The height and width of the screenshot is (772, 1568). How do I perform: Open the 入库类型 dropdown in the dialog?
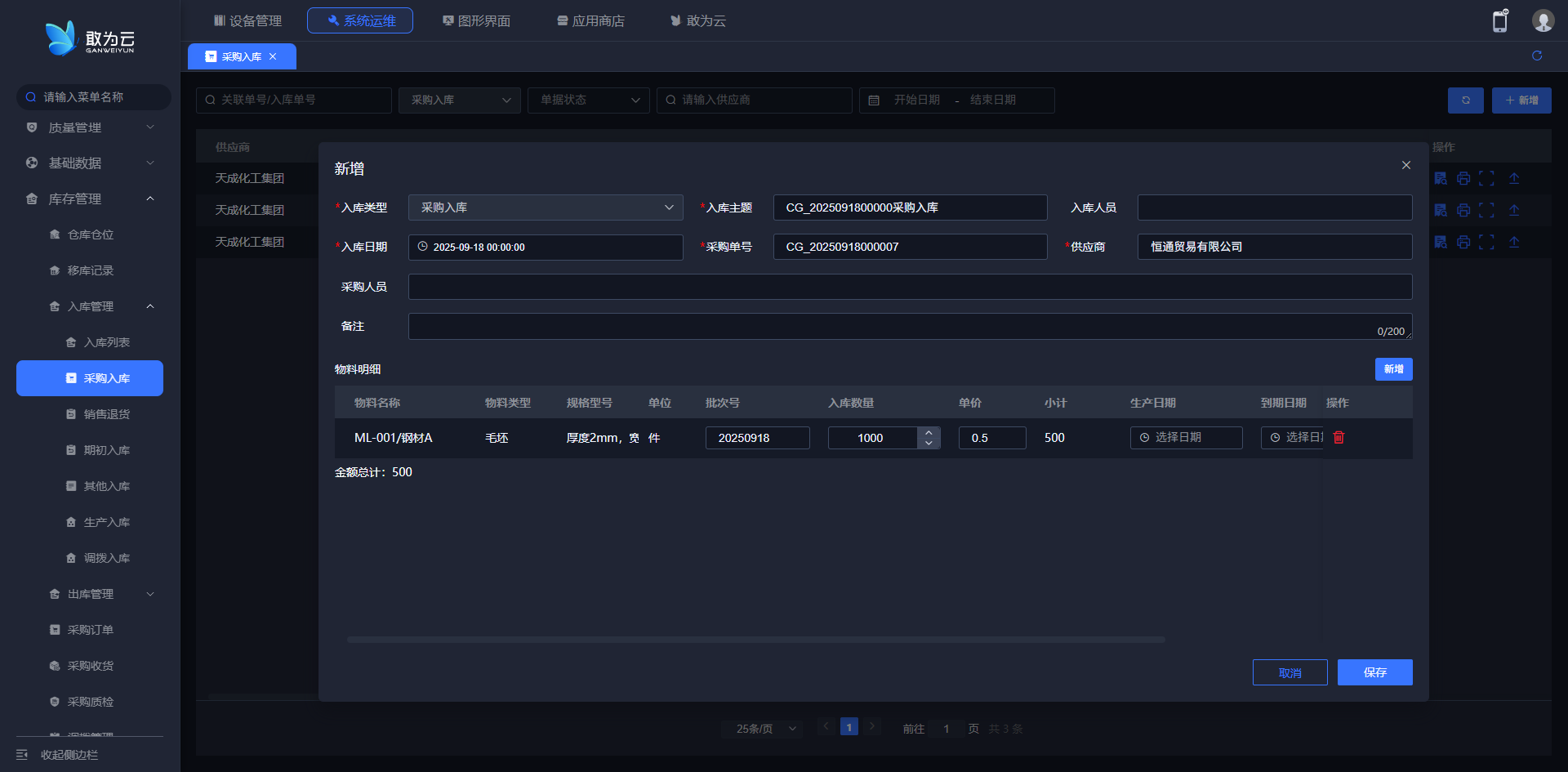pos(545,208)
